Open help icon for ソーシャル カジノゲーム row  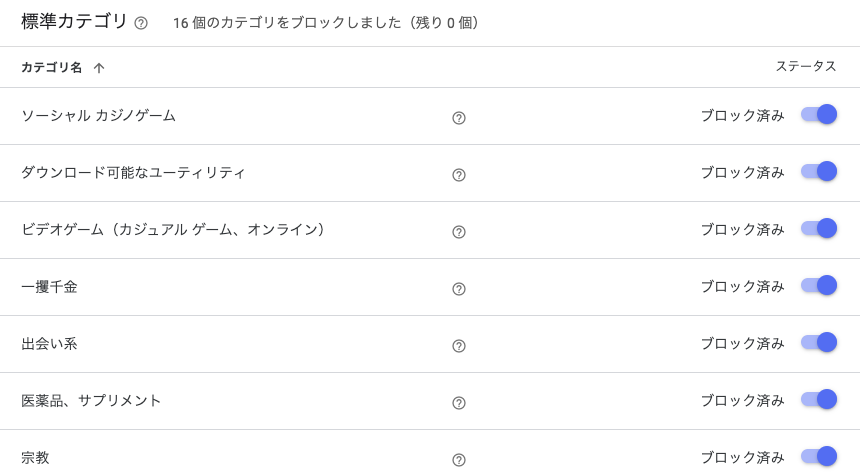(x=459, y=118)
